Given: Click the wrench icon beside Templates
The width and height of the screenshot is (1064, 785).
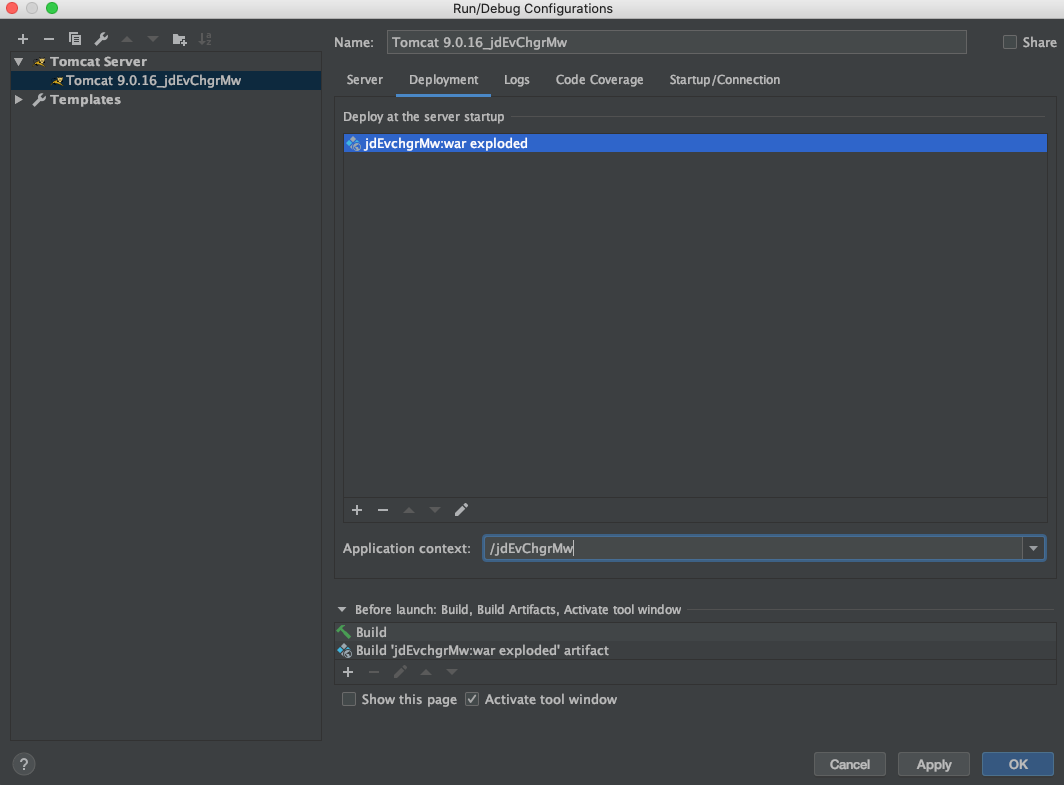Looking at the screenshot, I should pyautogui.click(x=39, y=100).
